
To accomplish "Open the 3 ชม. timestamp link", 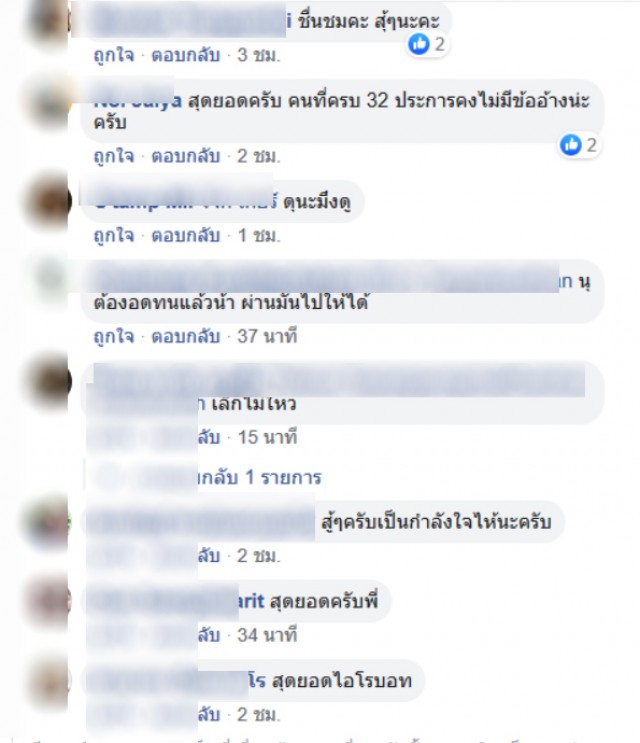I will point(259,55).
